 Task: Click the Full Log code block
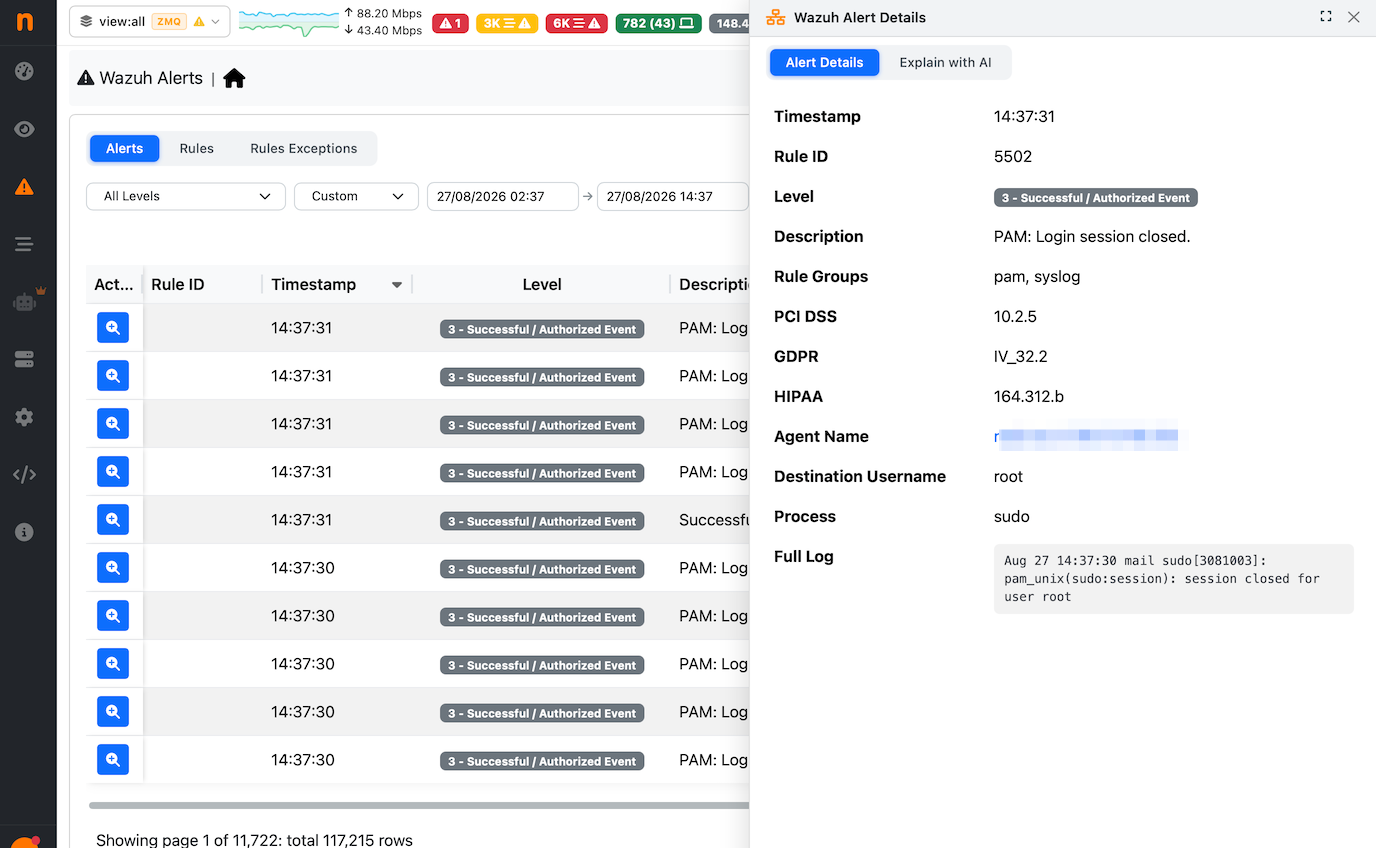click(x=1174, y=579)
